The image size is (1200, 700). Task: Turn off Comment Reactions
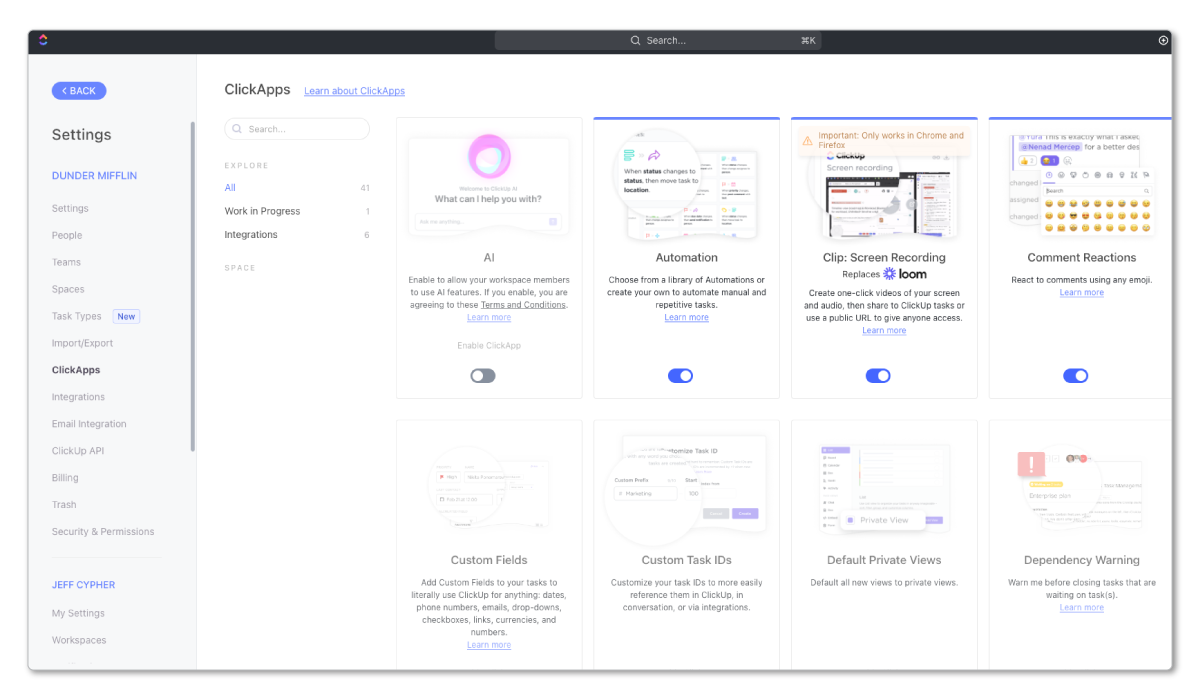point(1076,375)
